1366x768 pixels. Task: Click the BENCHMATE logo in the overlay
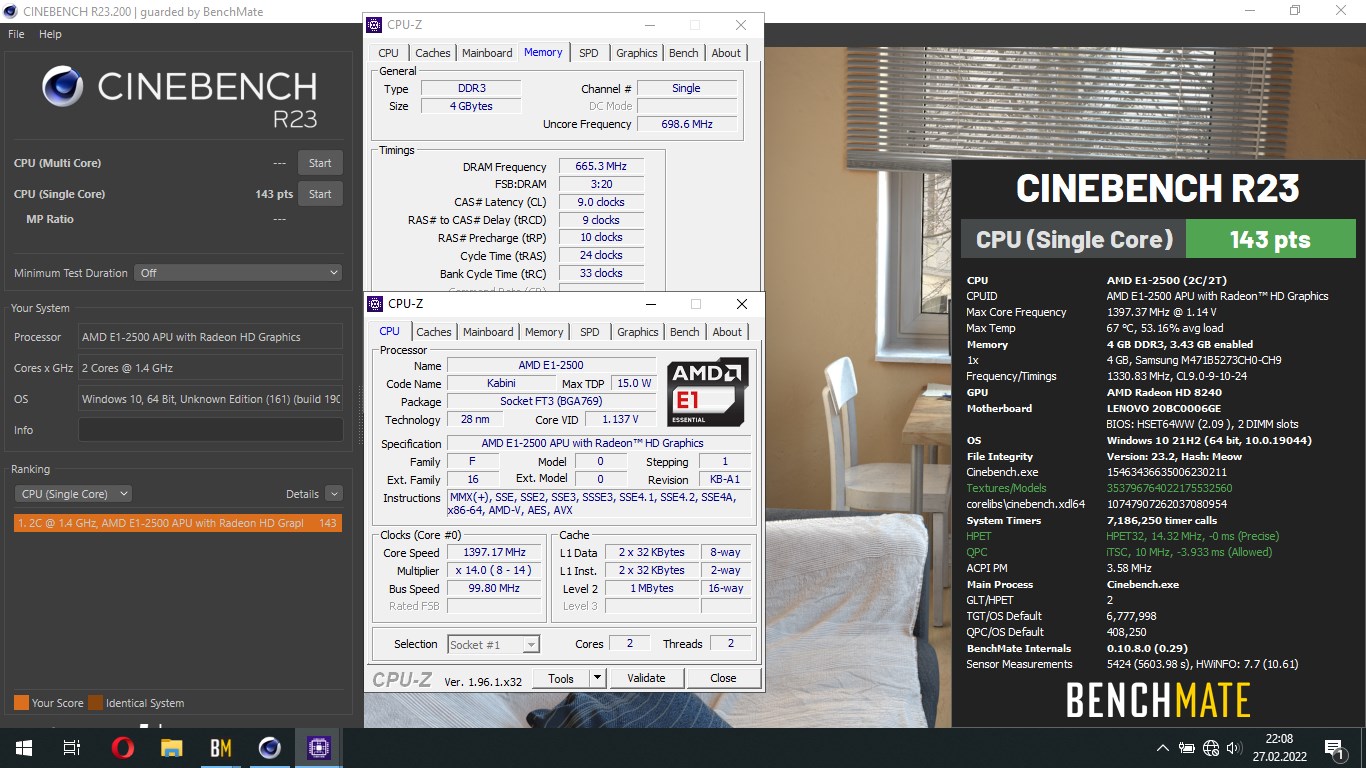click(x=1158, y=701)
